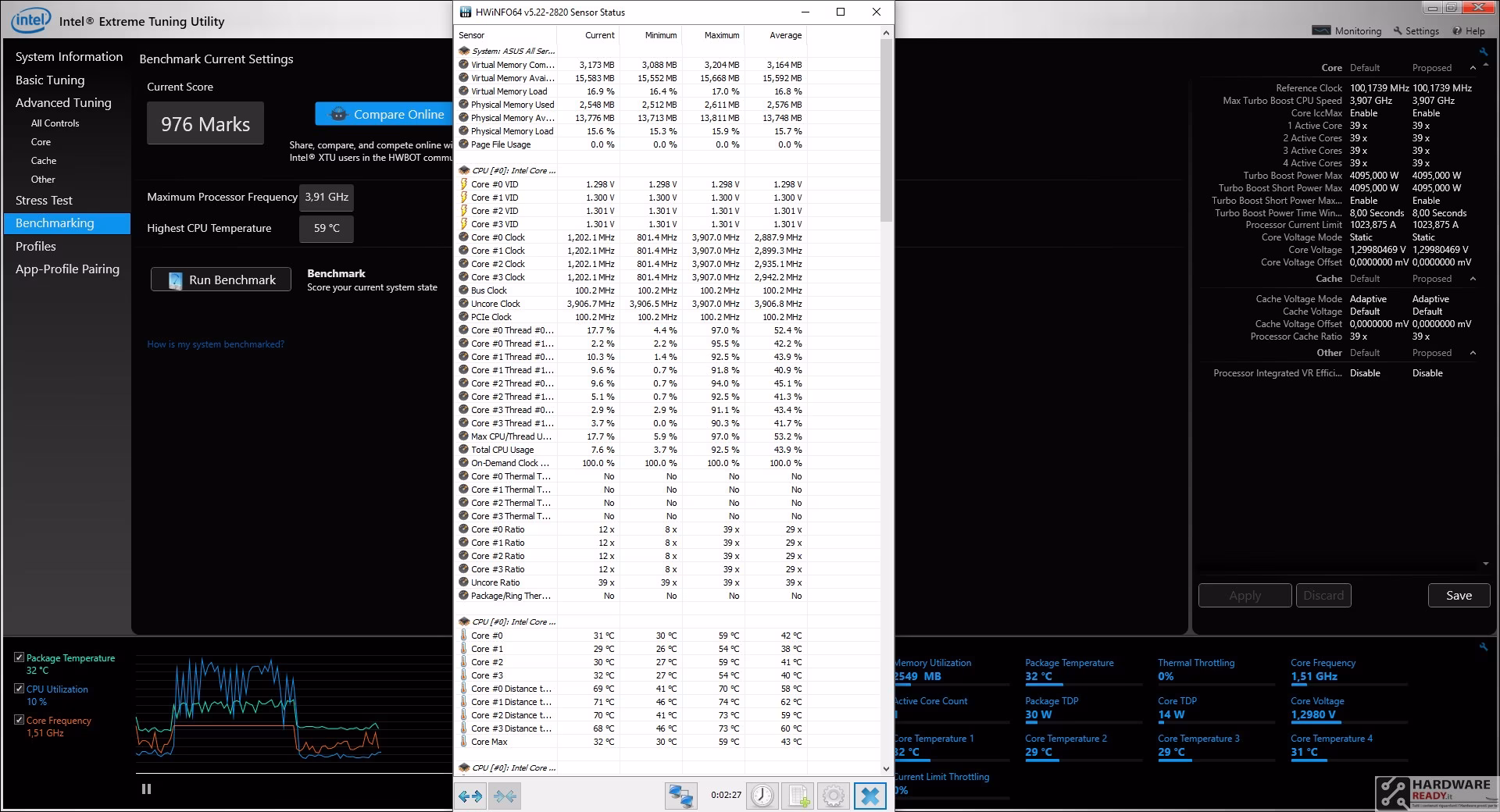Click the HWiNFO vertical scrollbar thumb
Viewport: 1500px width, 812px height.
[x=886, y=130]
